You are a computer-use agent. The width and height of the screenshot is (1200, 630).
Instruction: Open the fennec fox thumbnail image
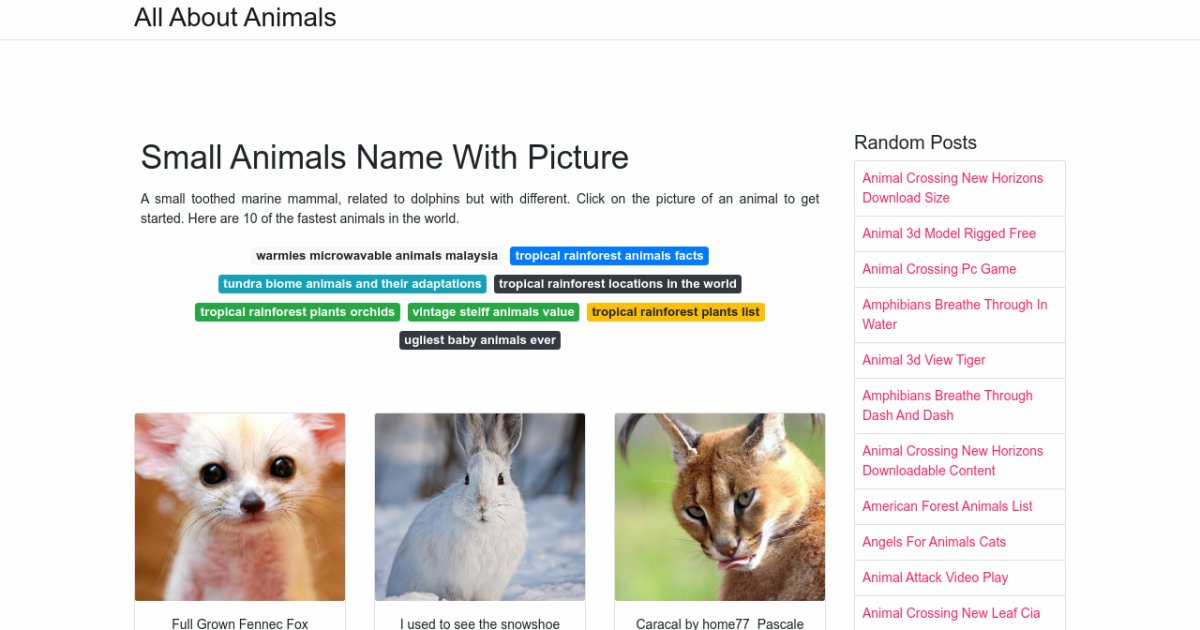tap(240, 507)
